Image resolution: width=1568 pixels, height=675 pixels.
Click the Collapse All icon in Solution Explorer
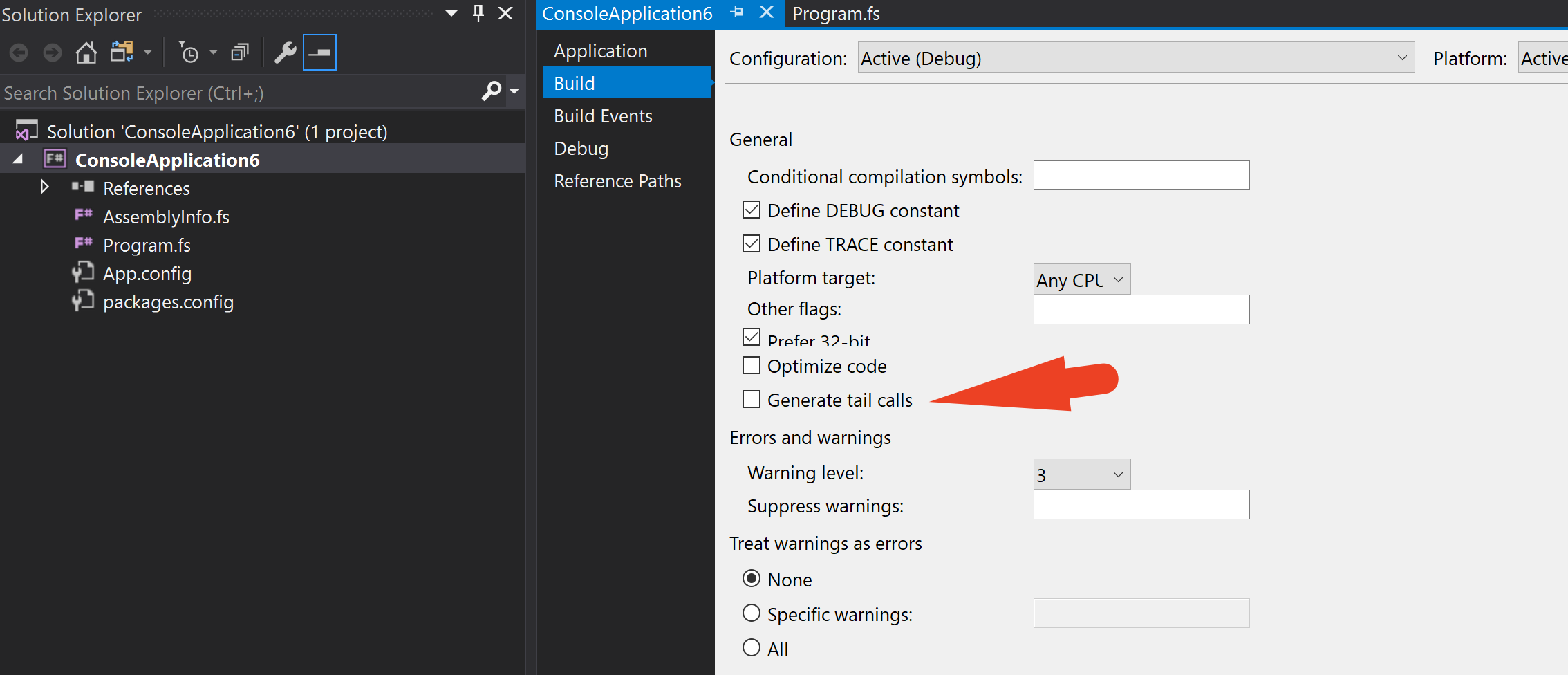point(239,51)
